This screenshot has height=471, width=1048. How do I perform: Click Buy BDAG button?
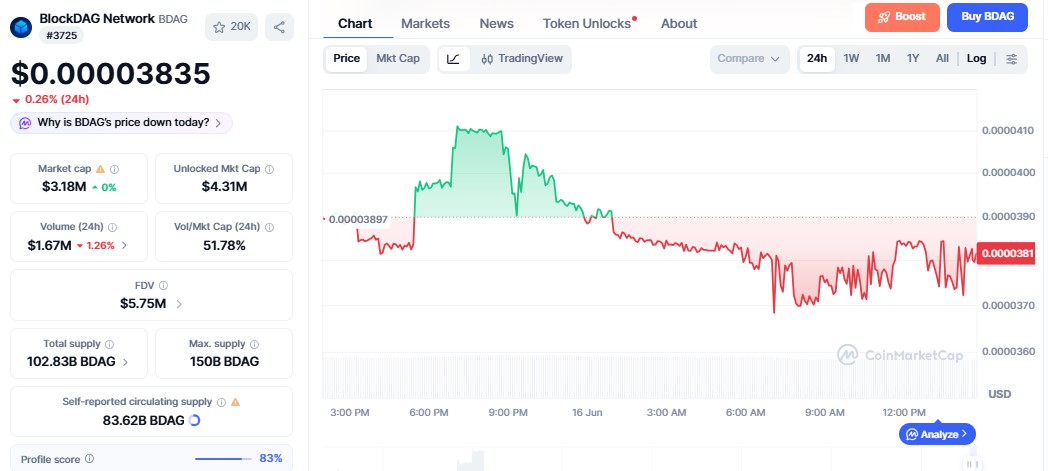[x=987, y=17]
